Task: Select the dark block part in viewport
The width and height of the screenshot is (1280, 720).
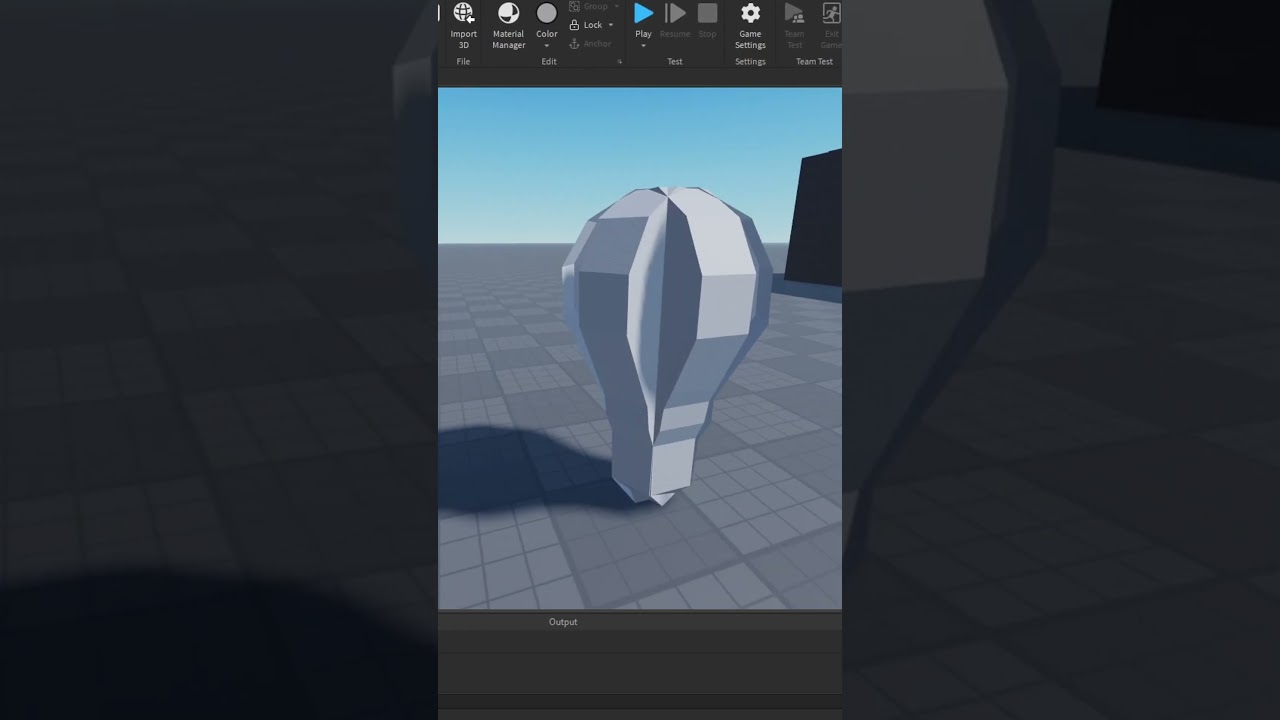Action: pyautogui.click(x=814, y=220)
